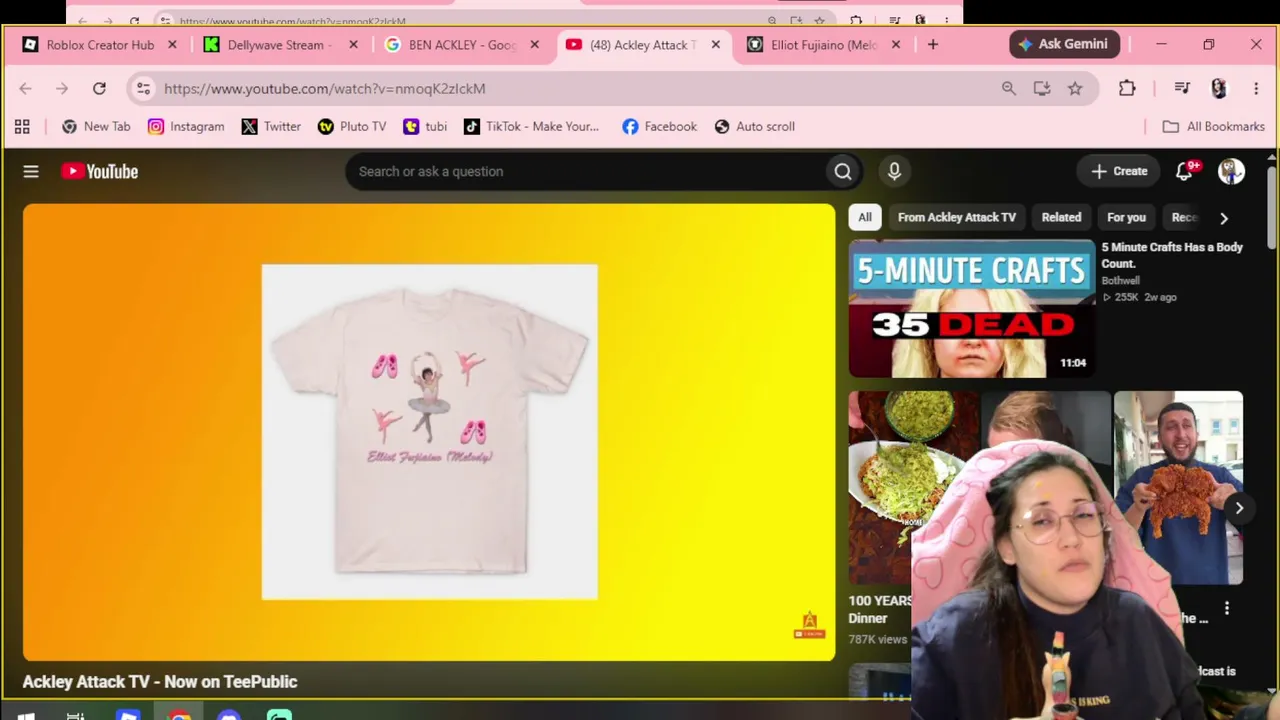Viewport: 1280px width, 720px height.
Task: Open Task View on the taskbar
Action: pyautogui.click(x=75, y=715)
